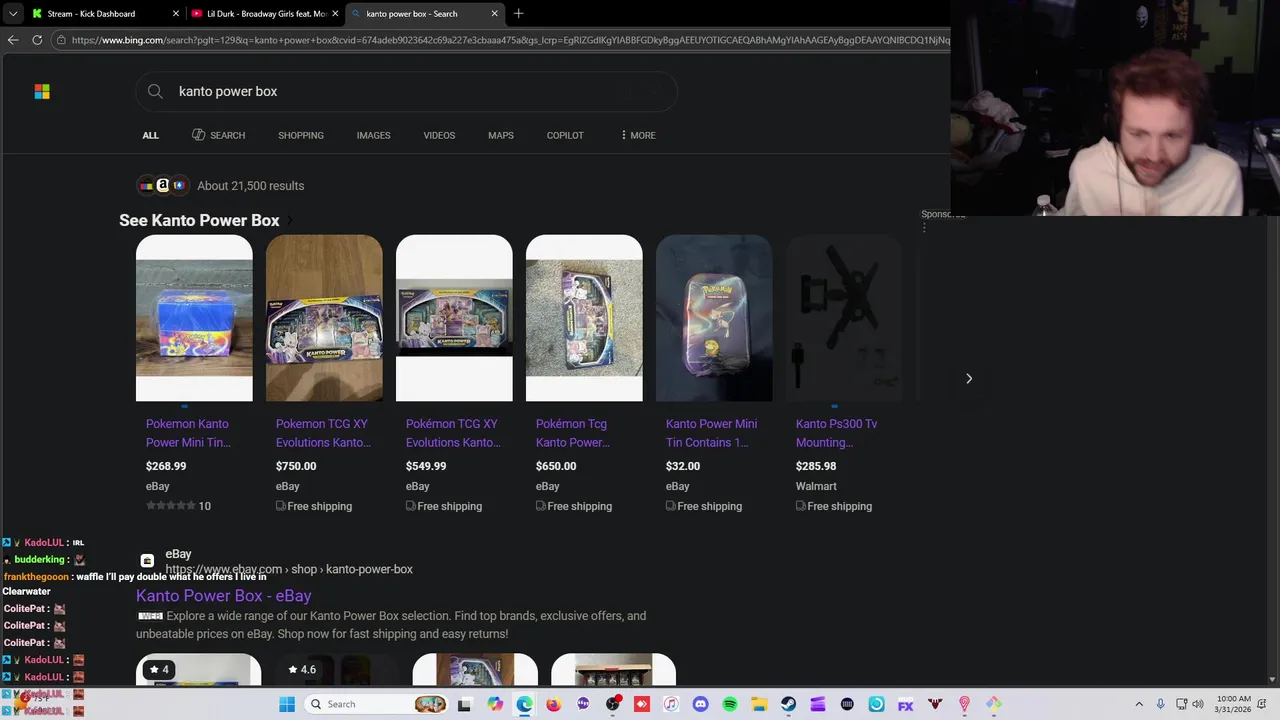Advance product carousel with right chevron

click(x=968, y=378)
